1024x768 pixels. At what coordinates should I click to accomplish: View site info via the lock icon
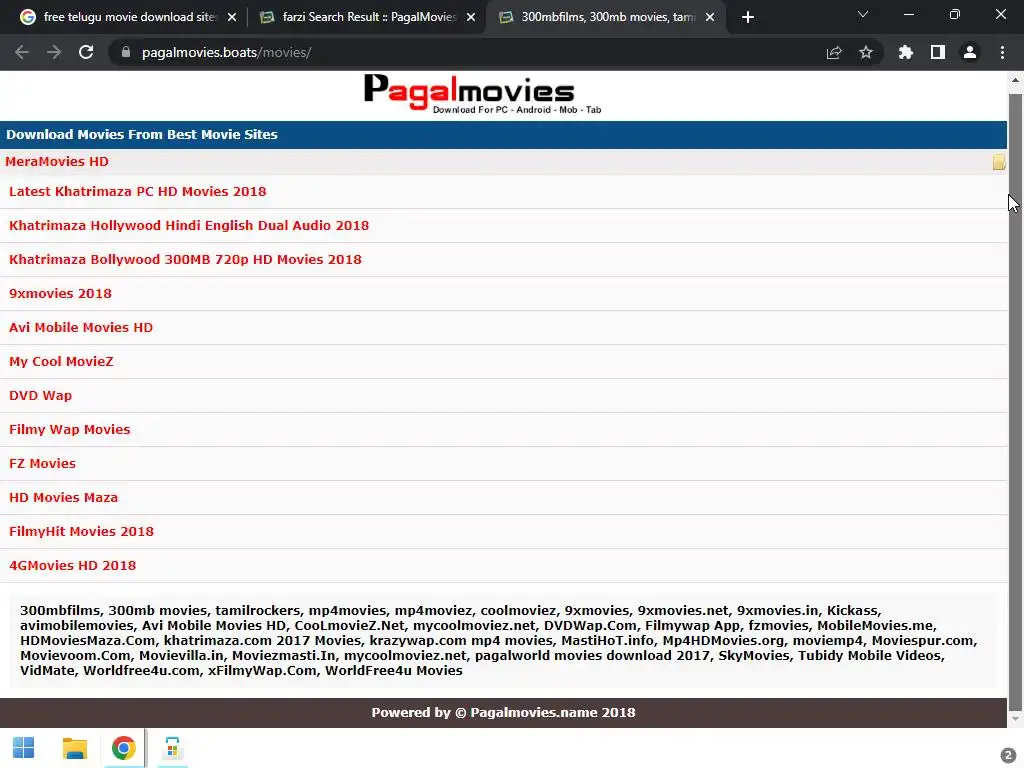tap(126, 52)
